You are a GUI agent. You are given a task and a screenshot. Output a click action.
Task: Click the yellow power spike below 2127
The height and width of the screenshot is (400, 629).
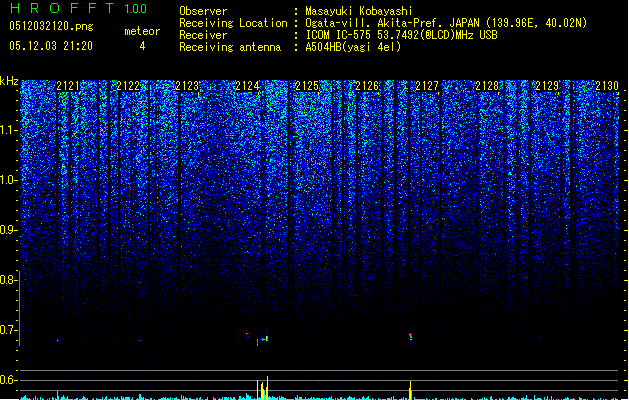coord(410,390)
